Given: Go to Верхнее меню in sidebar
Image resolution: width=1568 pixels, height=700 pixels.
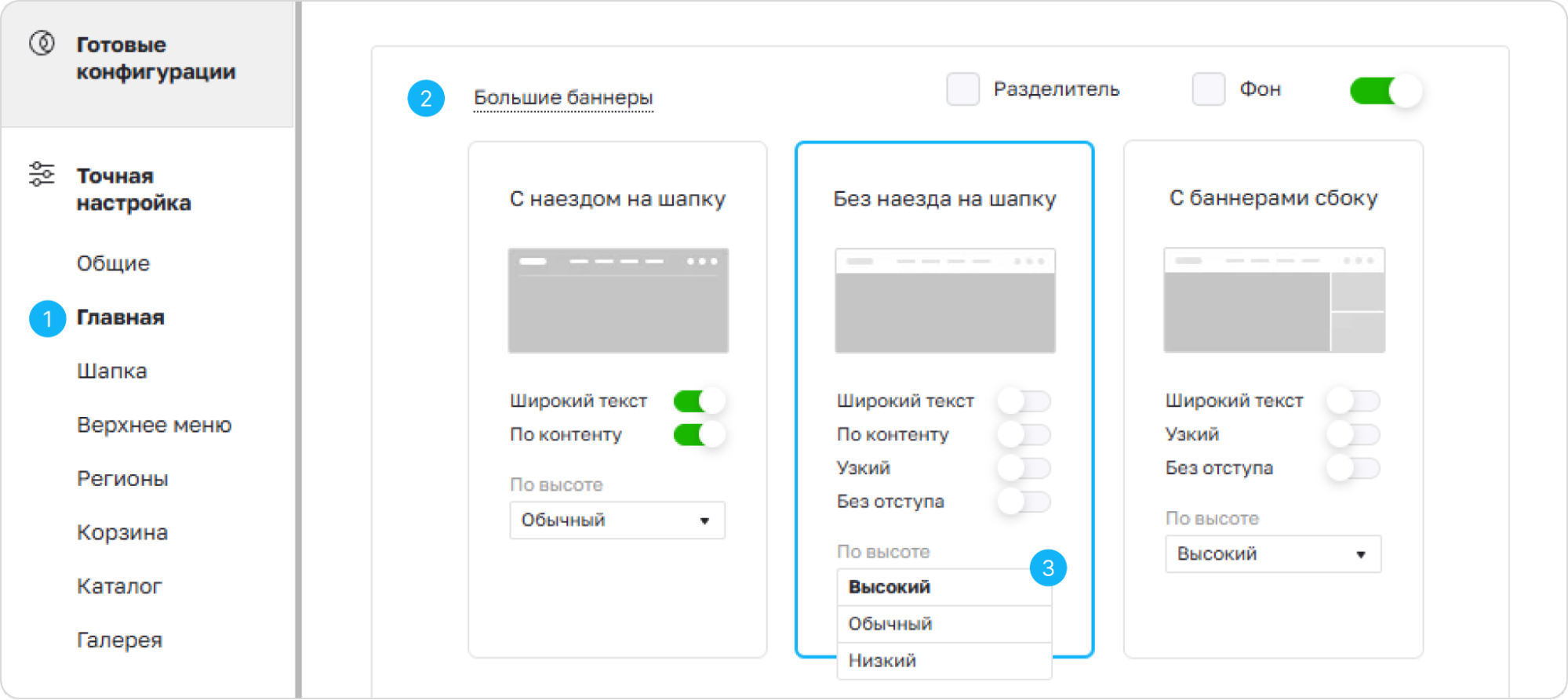Looking at the screenshot, I should 155,425.
